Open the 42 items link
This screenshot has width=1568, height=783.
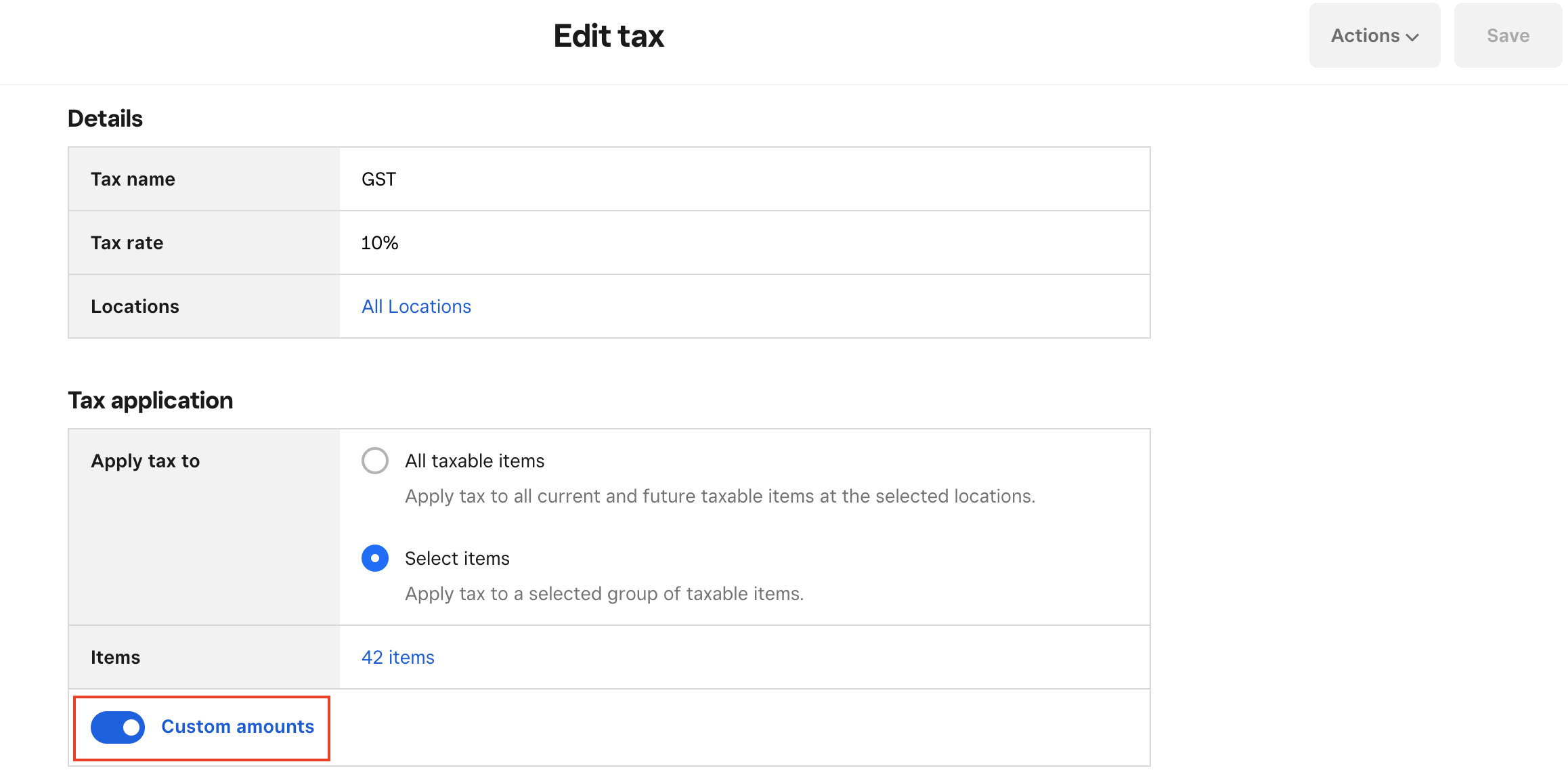pyautogui.click(x=398, y=658)
